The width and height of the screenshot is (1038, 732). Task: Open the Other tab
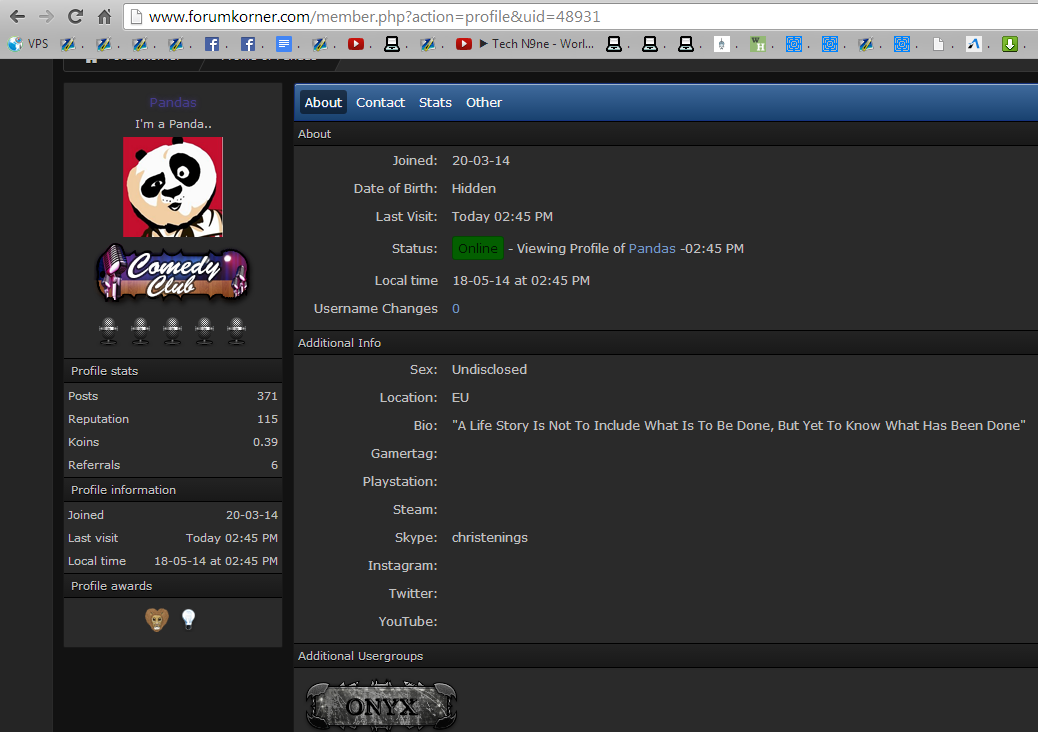[x=484, y=103]
